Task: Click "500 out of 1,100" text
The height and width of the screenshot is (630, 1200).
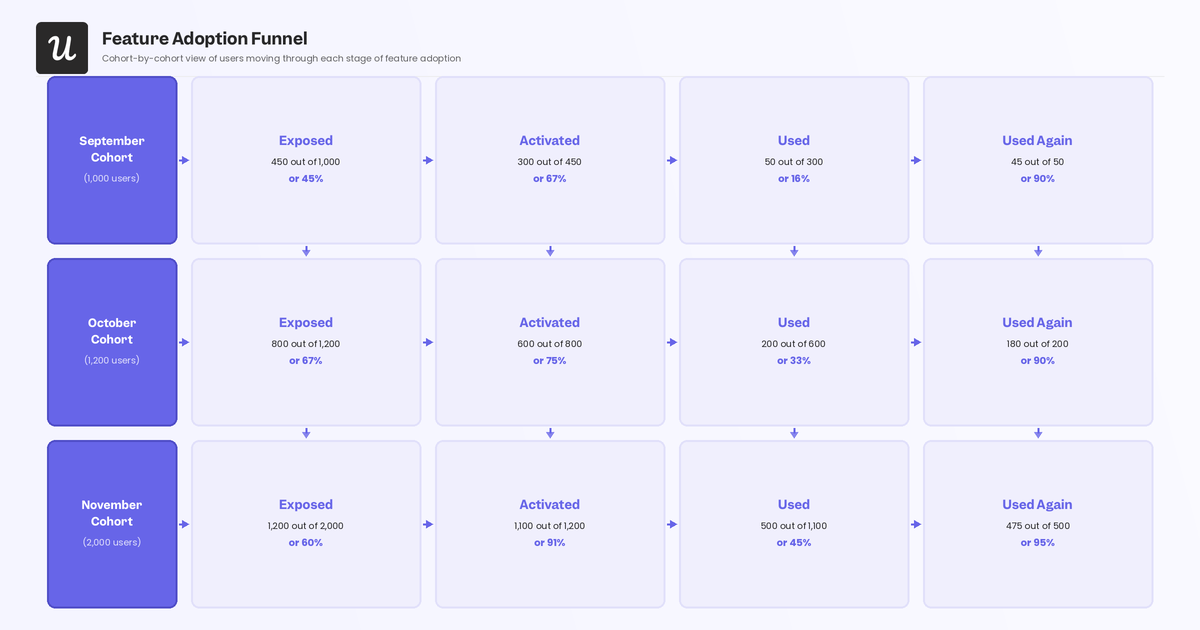Action: (794, 526)
